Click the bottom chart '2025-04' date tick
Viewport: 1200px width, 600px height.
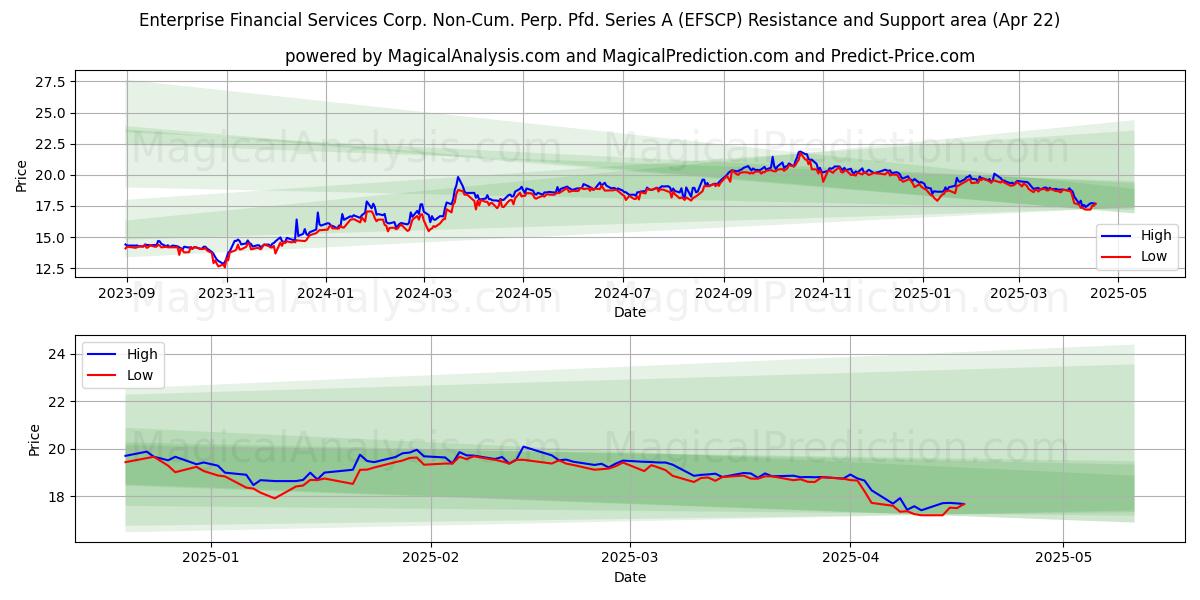click(x=850, y=559)
